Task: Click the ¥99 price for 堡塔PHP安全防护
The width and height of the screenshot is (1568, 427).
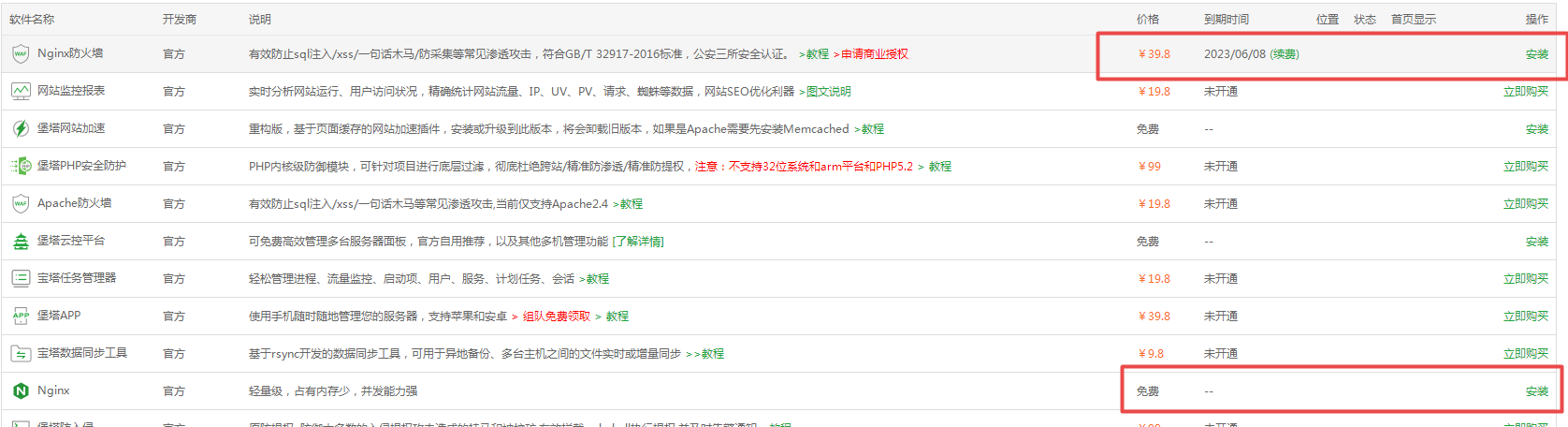Action: coord(1150,167)
